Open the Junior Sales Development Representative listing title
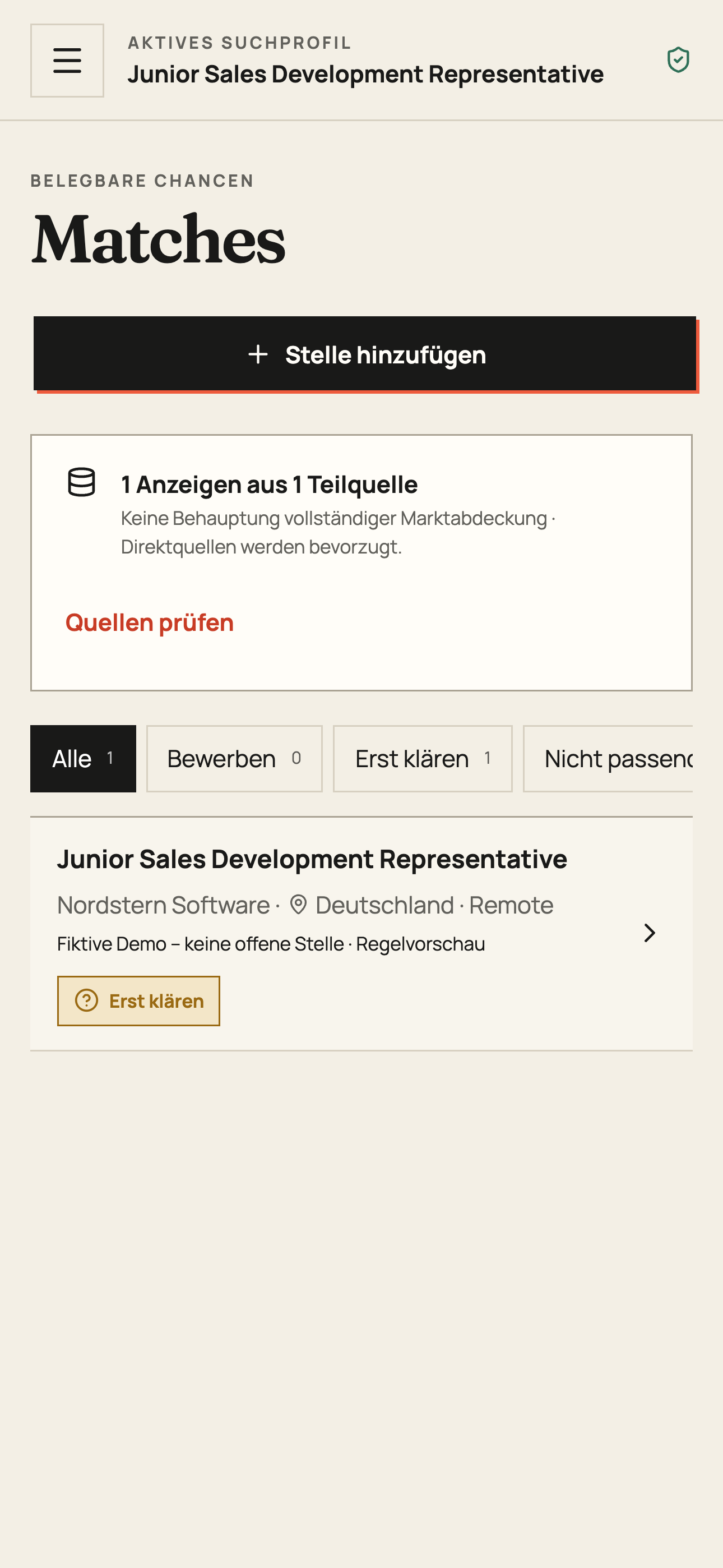The image size is (723, 1568). [312, 859]
